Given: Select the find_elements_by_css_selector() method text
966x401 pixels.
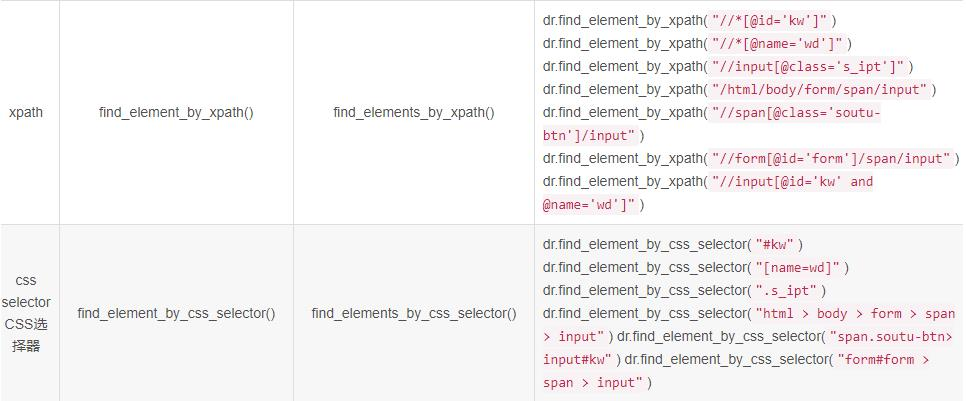Looking at the screenshot, I should (x=414, y=313).
